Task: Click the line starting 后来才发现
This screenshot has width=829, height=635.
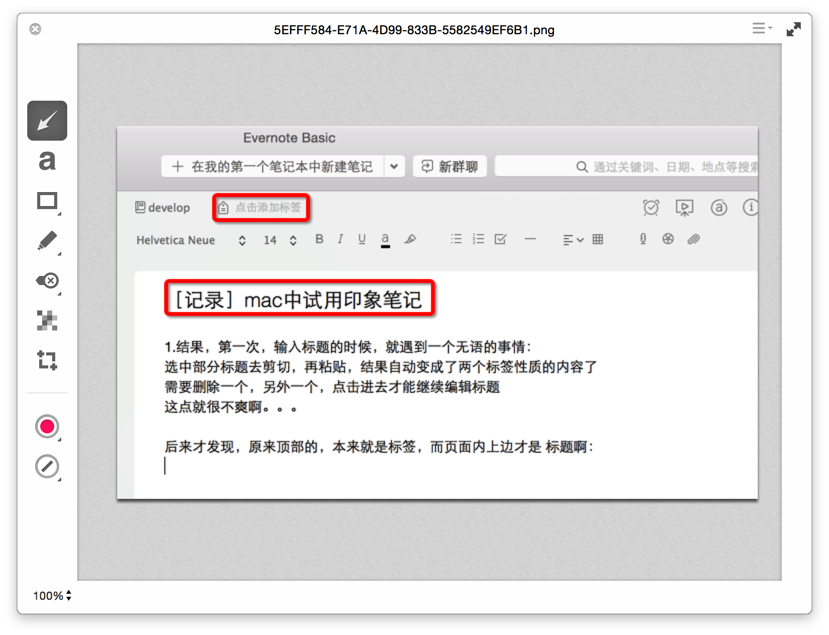Action: tap(379, 447)
